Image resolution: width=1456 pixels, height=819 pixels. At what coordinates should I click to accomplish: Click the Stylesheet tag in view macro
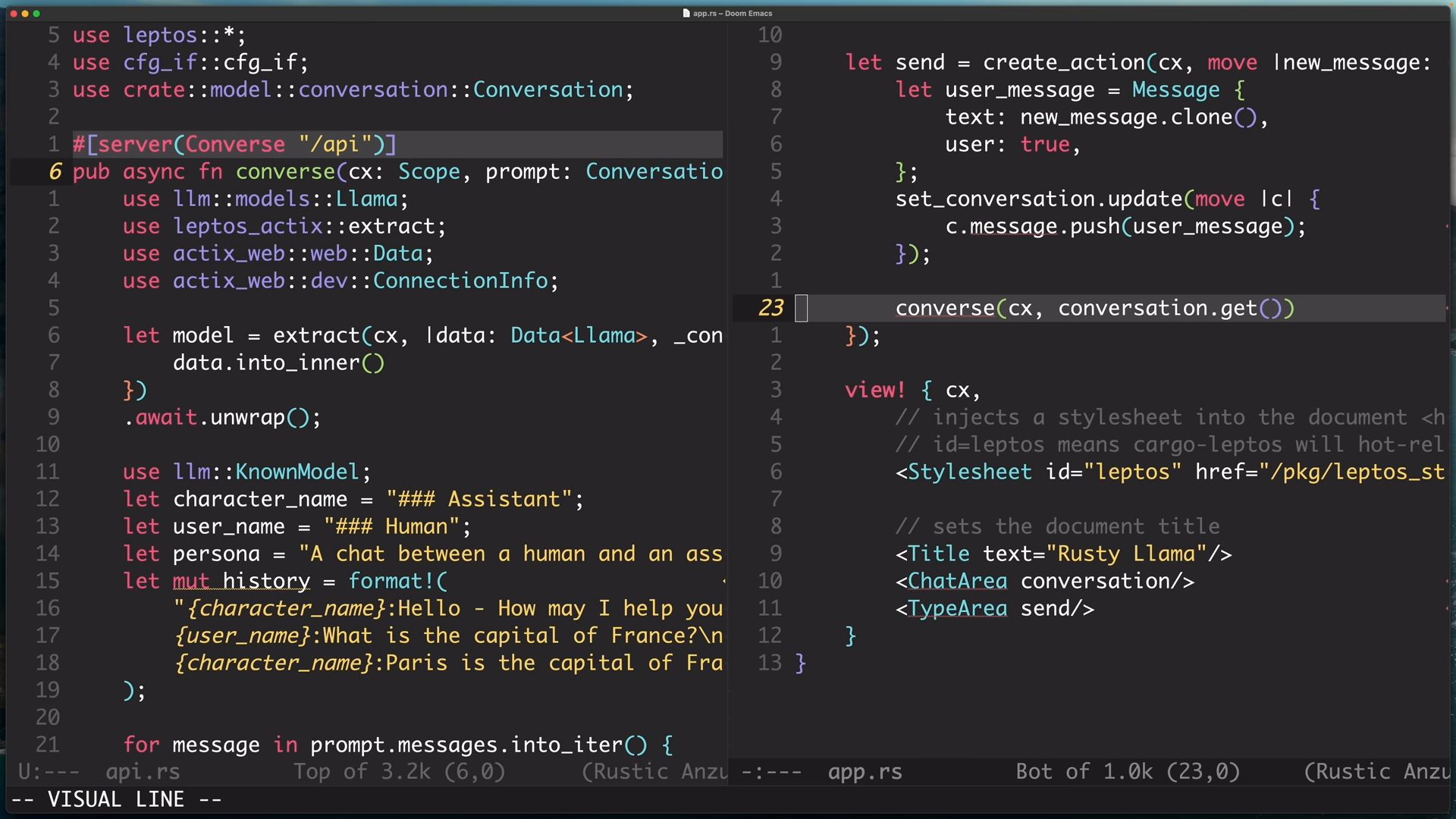coord(969,472)
